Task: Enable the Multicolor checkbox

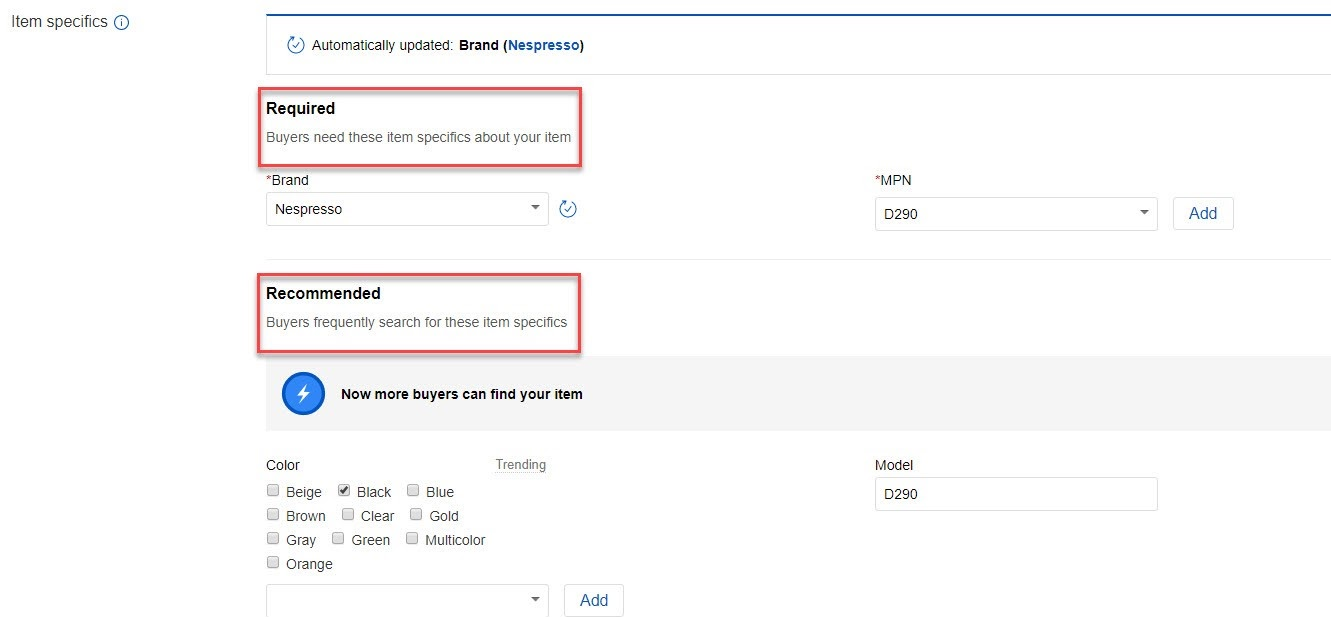Action: pos(413,539)
